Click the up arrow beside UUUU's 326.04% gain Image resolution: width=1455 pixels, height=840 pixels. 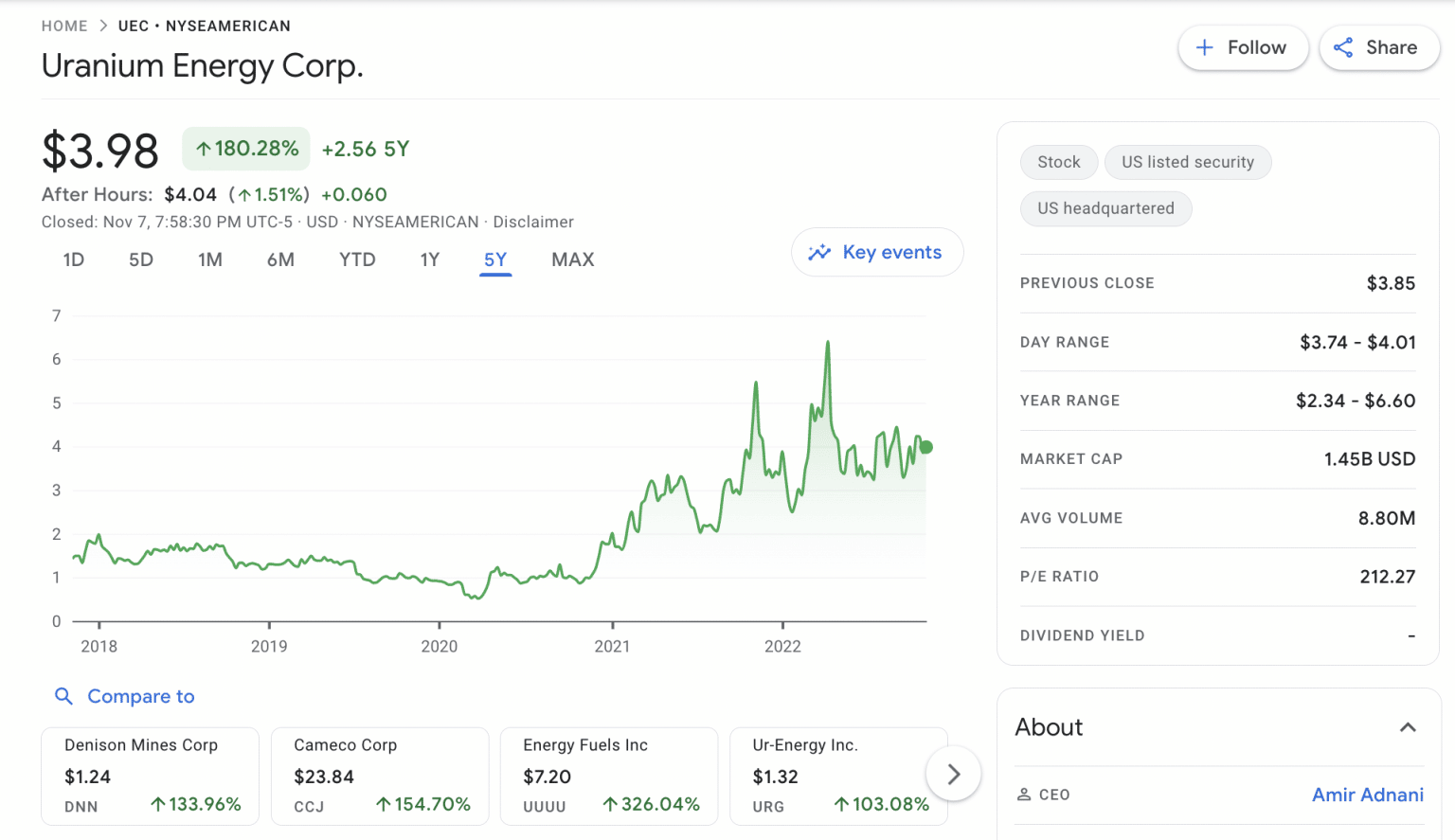click(x=611, y=804)
